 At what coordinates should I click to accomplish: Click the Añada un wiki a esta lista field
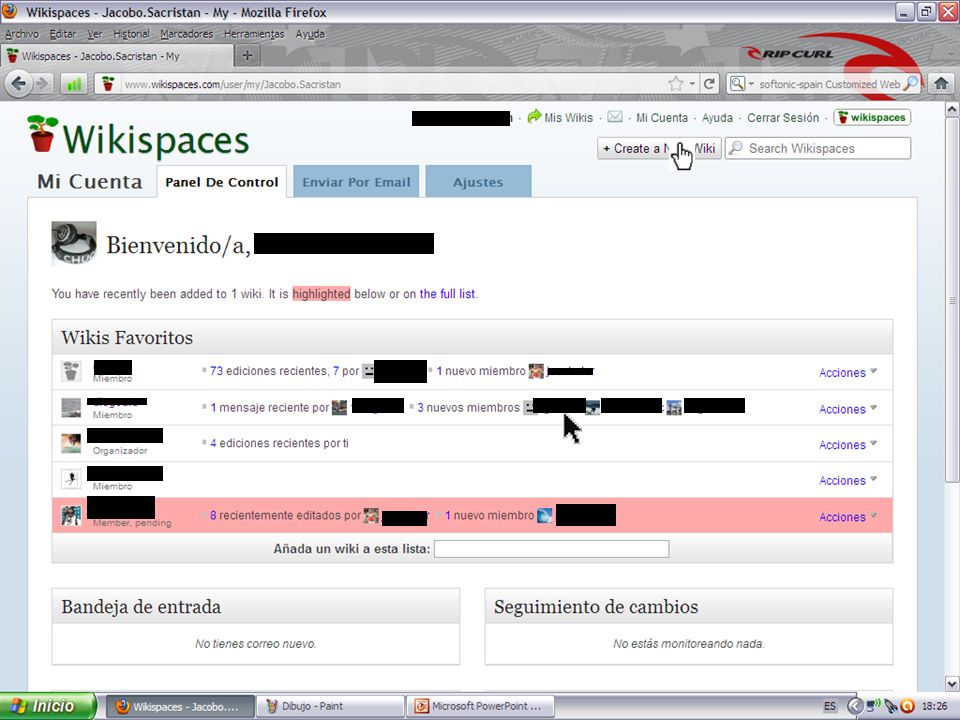pos(552,549)
